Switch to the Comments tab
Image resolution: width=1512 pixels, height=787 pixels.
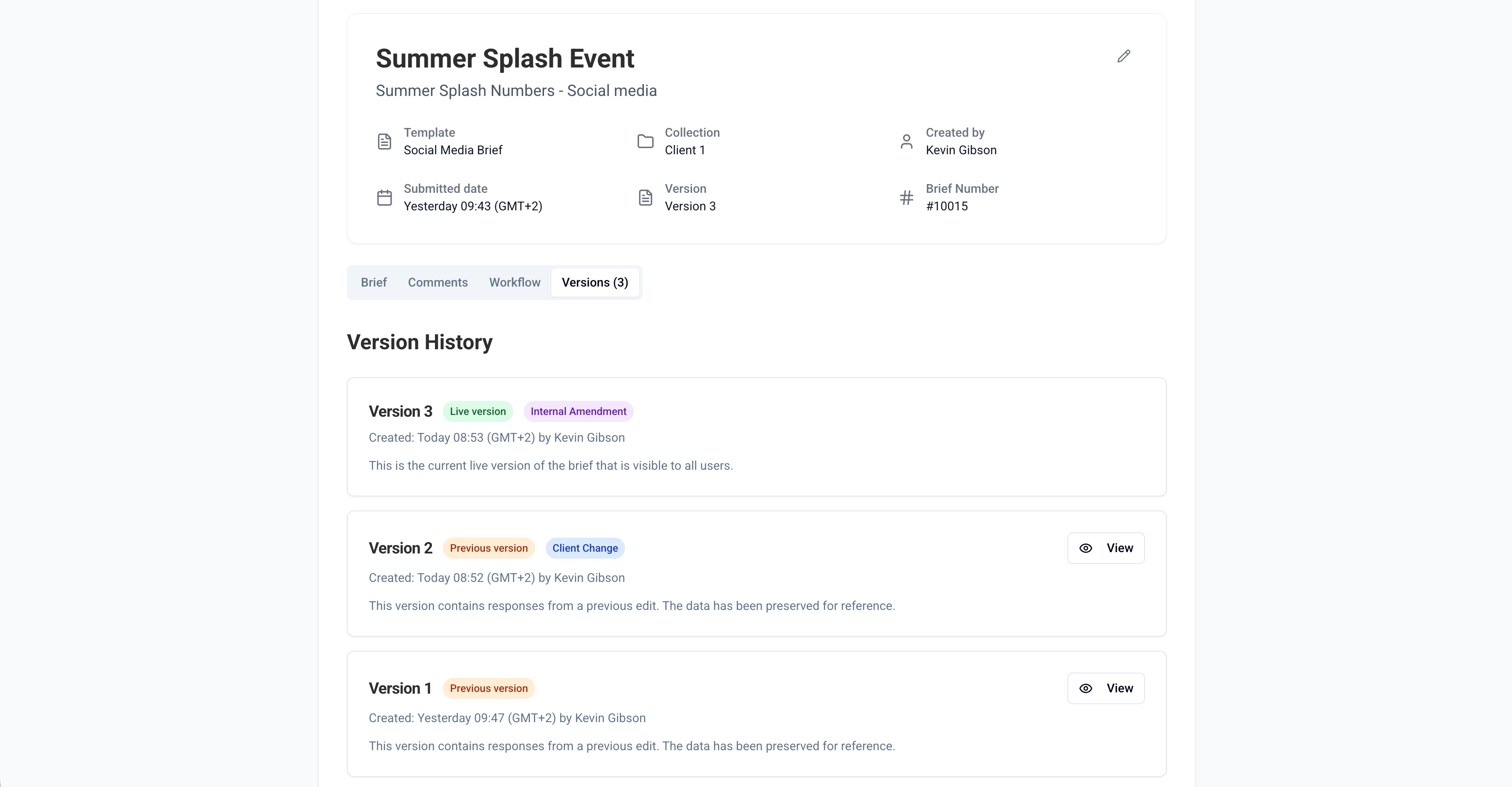point(437,283)
